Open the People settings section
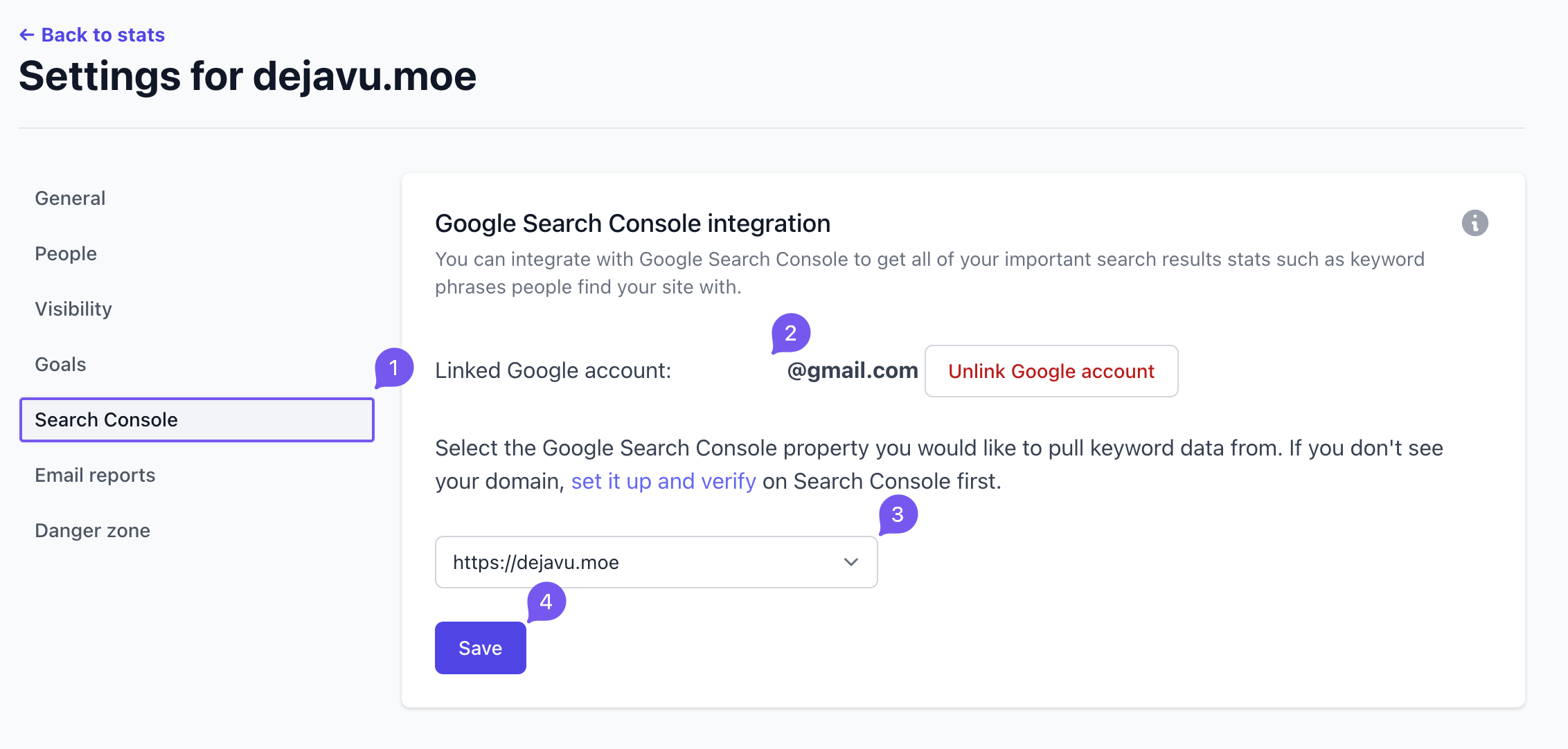Image resolution: width=1568 pixels, height=749 pixels. tap(66, 253)
